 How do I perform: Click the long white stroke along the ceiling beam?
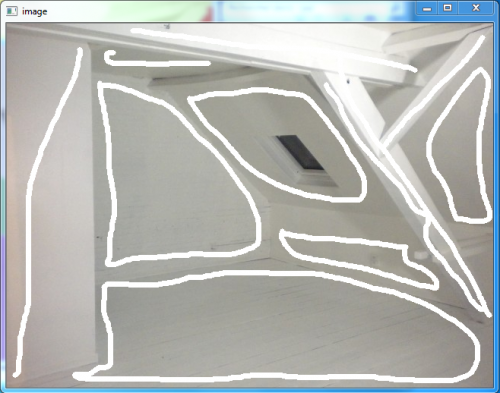273,49
